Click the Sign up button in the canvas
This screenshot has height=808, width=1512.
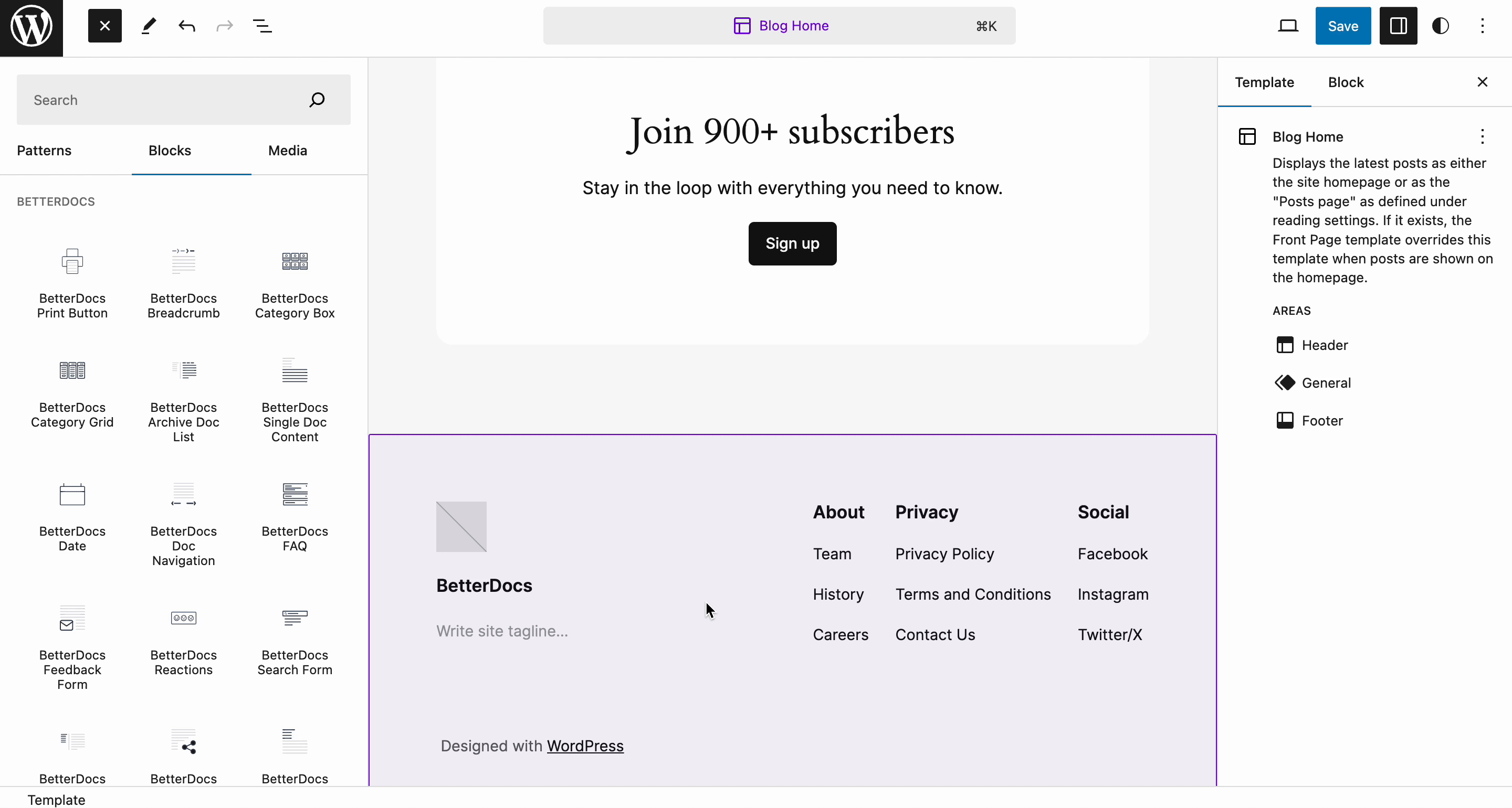(x=792, y=243)
